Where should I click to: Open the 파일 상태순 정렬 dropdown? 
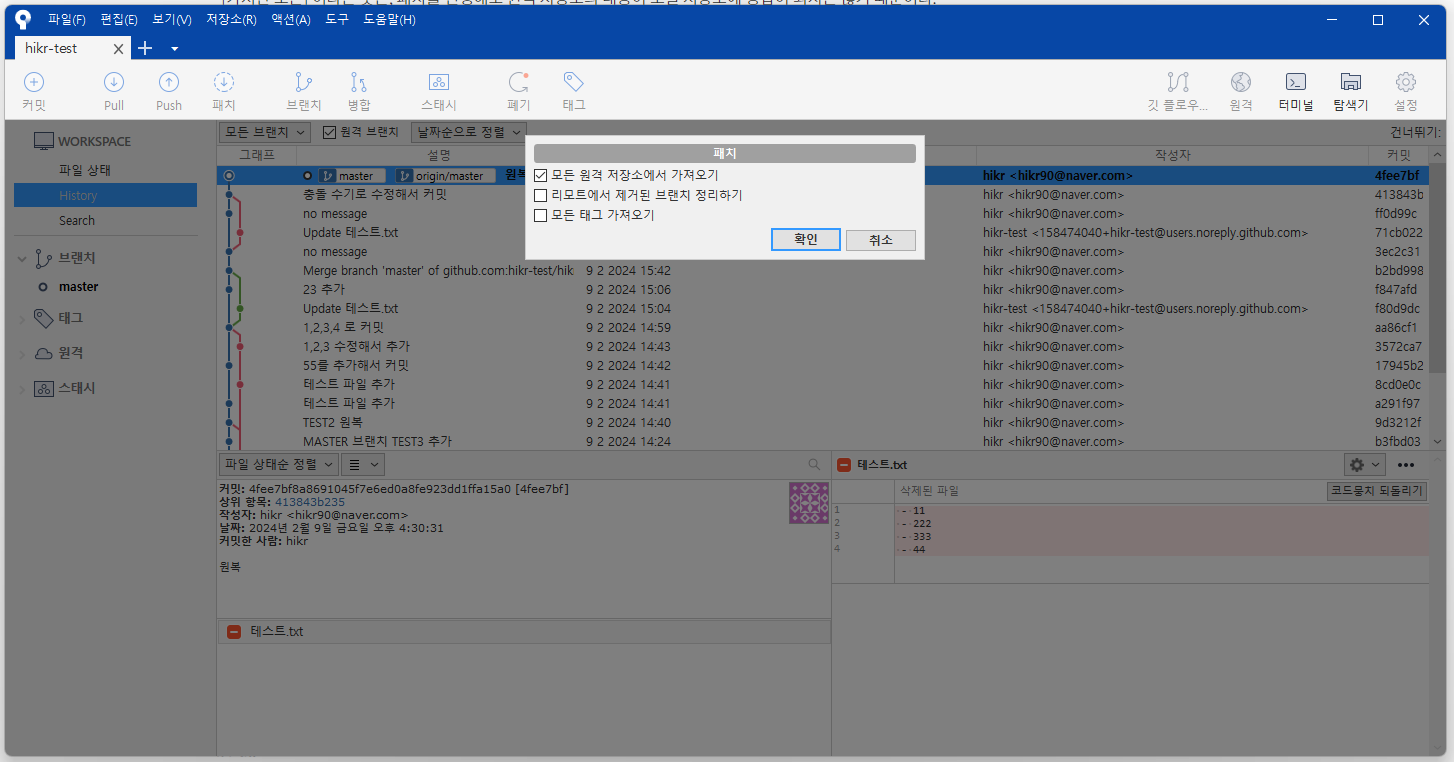pos(278,464)
